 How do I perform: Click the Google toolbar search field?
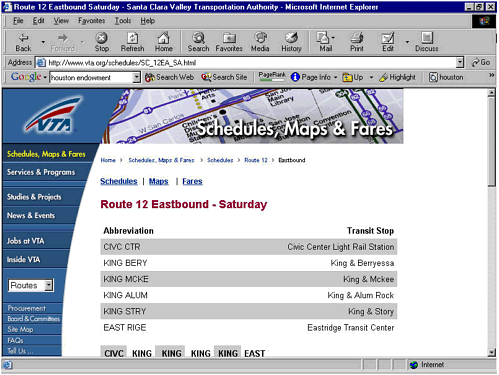[x=91, y=77]
